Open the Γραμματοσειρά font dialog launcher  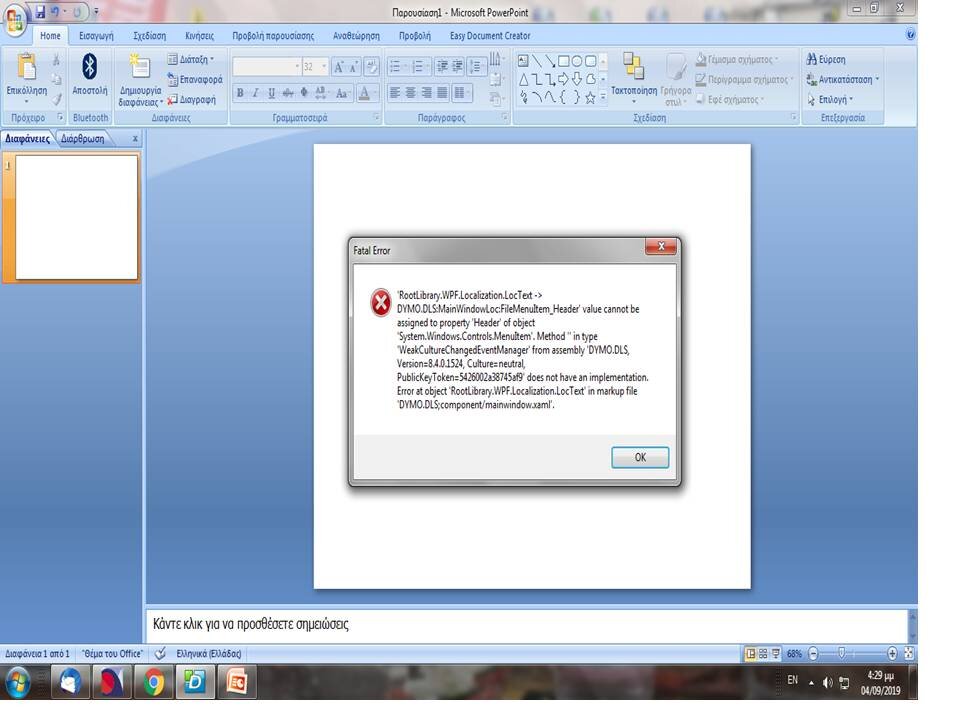[377, 117]
